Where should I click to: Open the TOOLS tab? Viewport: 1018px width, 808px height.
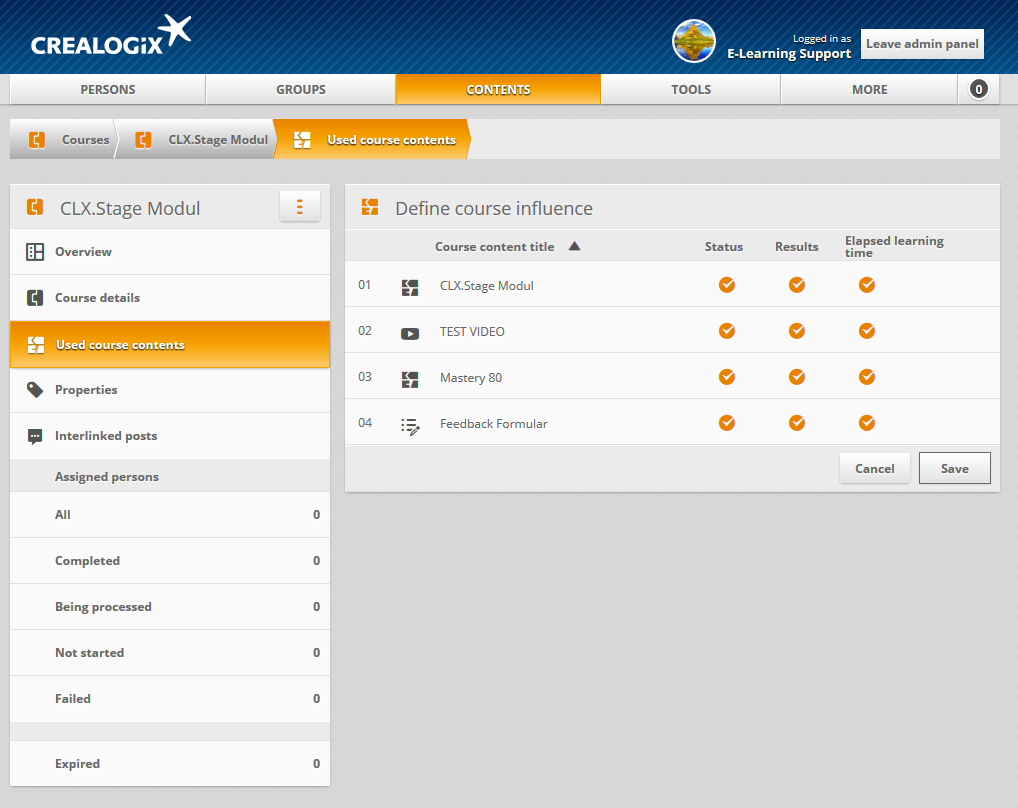[690, 89]
